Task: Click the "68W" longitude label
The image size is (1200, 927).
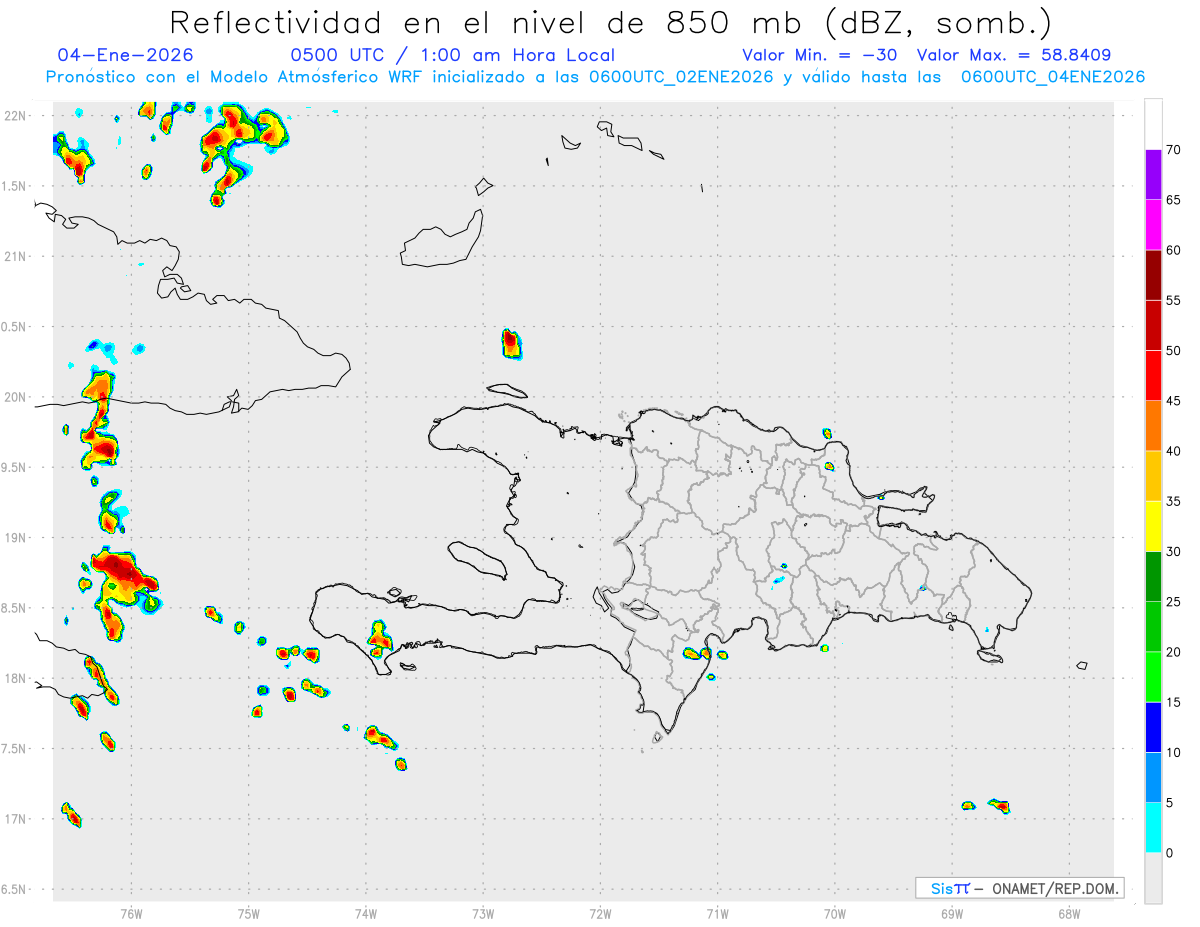Action: click(1069, 913)
